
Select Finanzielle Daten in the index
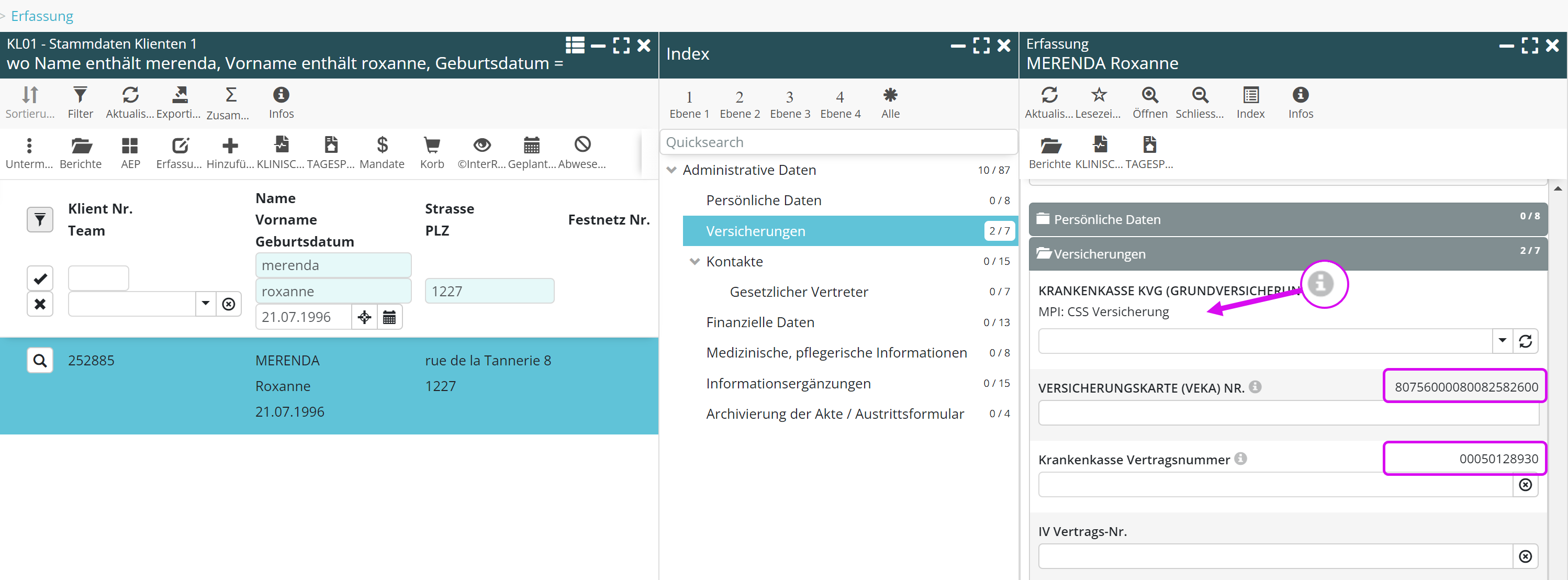pos(759,322)
